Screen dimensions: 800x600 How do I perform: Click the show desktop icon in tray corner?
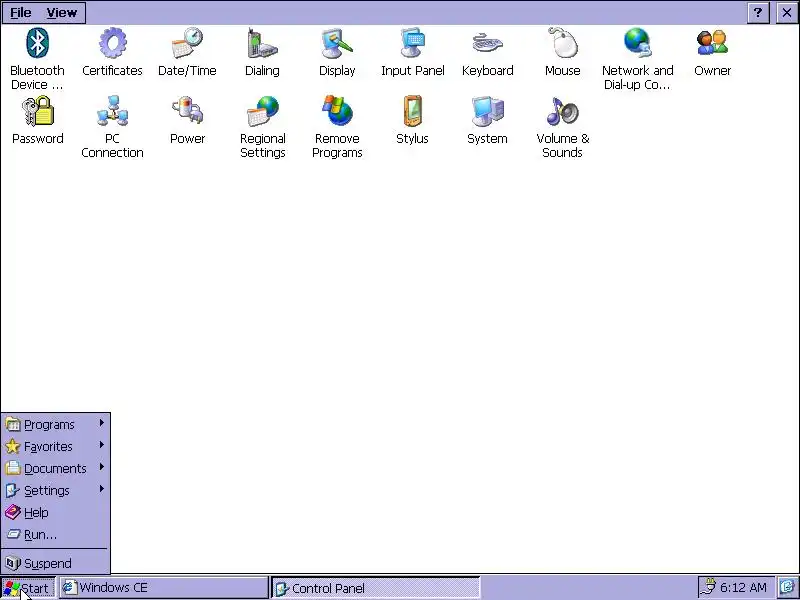click(x=788, y=588)
